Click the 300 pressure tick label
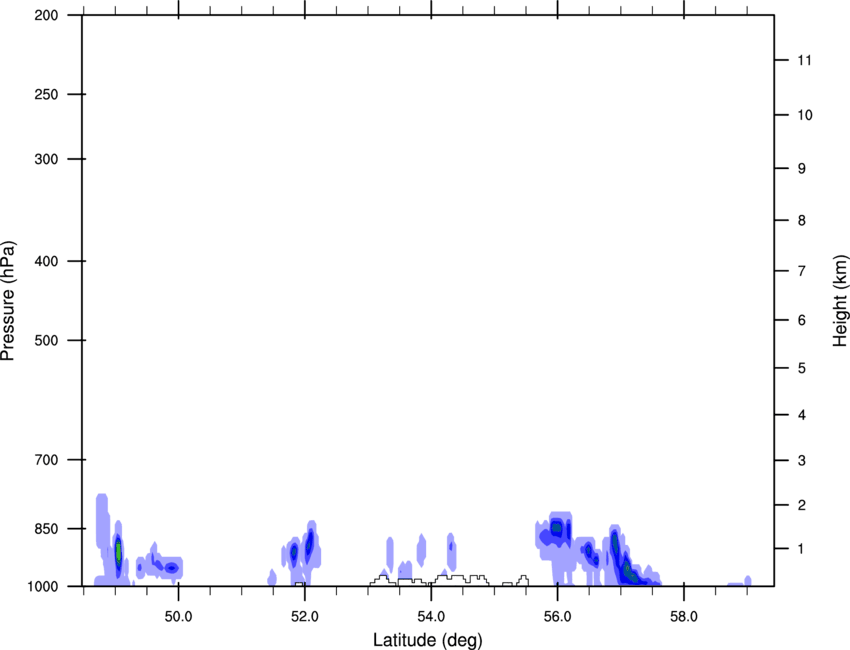The height and width of the screenshot is (650, 850). click(x=46, y=159)
